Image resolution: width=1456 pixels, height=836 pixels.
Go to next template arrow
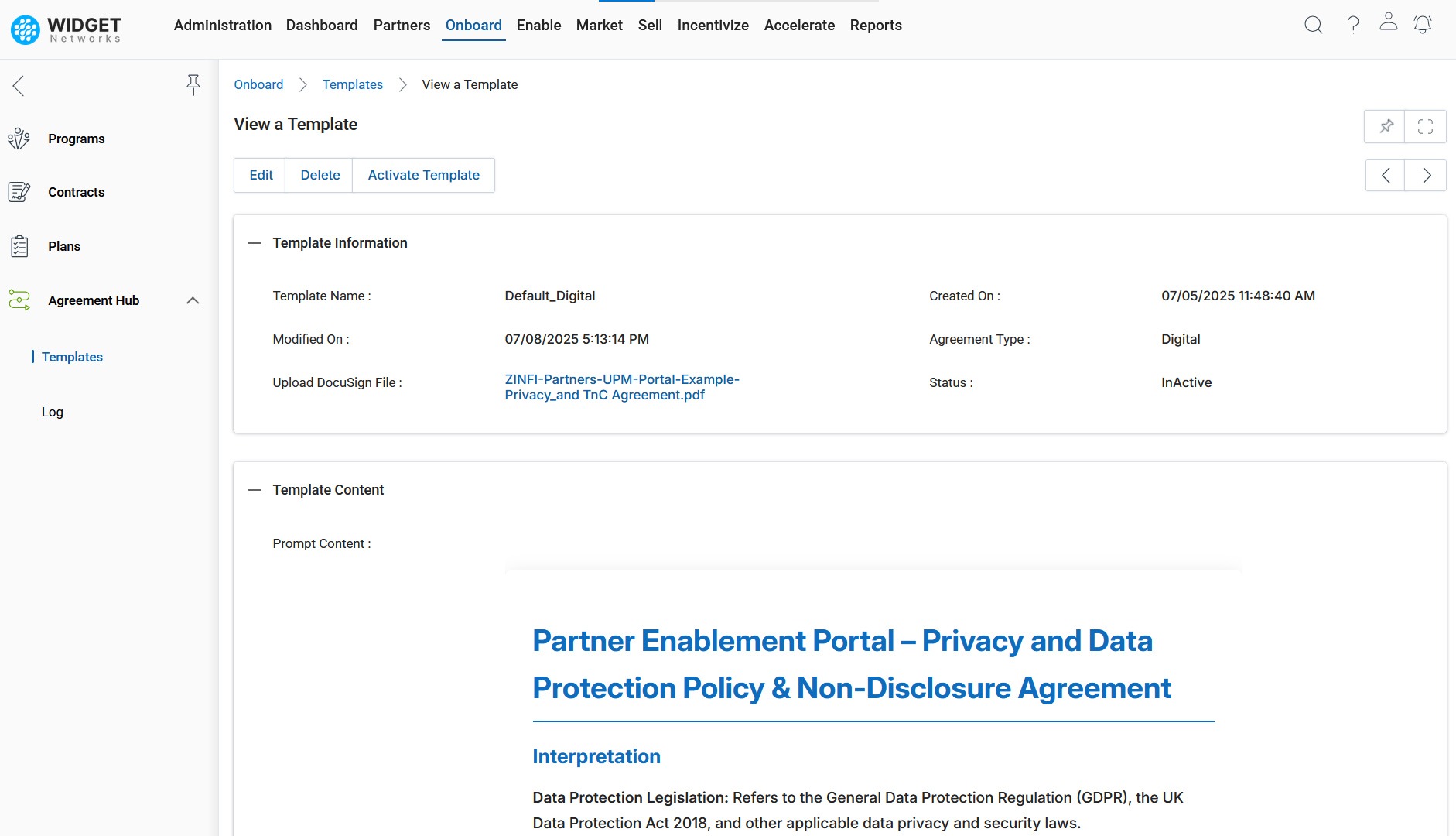tap(1426, 176)
